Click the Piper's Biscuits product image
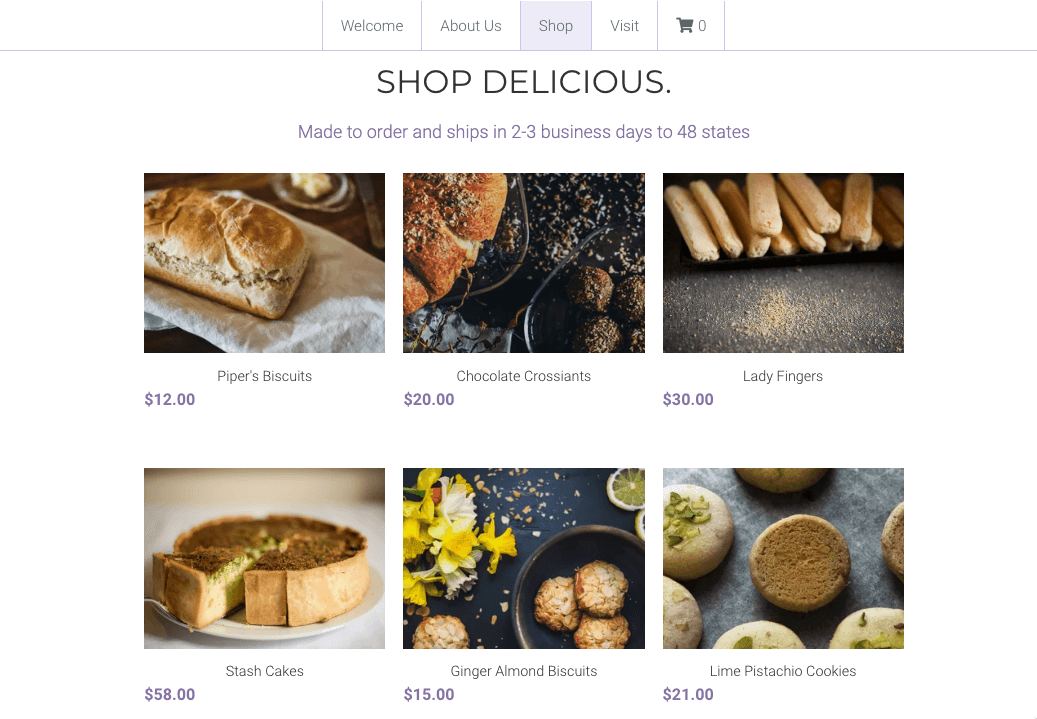This screenshot has height=719, width=1037. [264, 263]
